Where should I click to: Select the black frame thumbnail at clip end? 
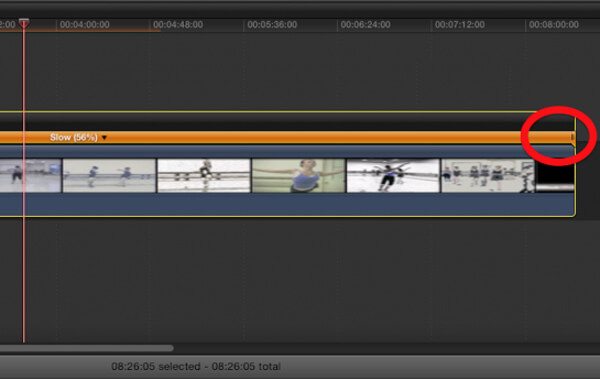pyautogui.click(x=554, y=176)
